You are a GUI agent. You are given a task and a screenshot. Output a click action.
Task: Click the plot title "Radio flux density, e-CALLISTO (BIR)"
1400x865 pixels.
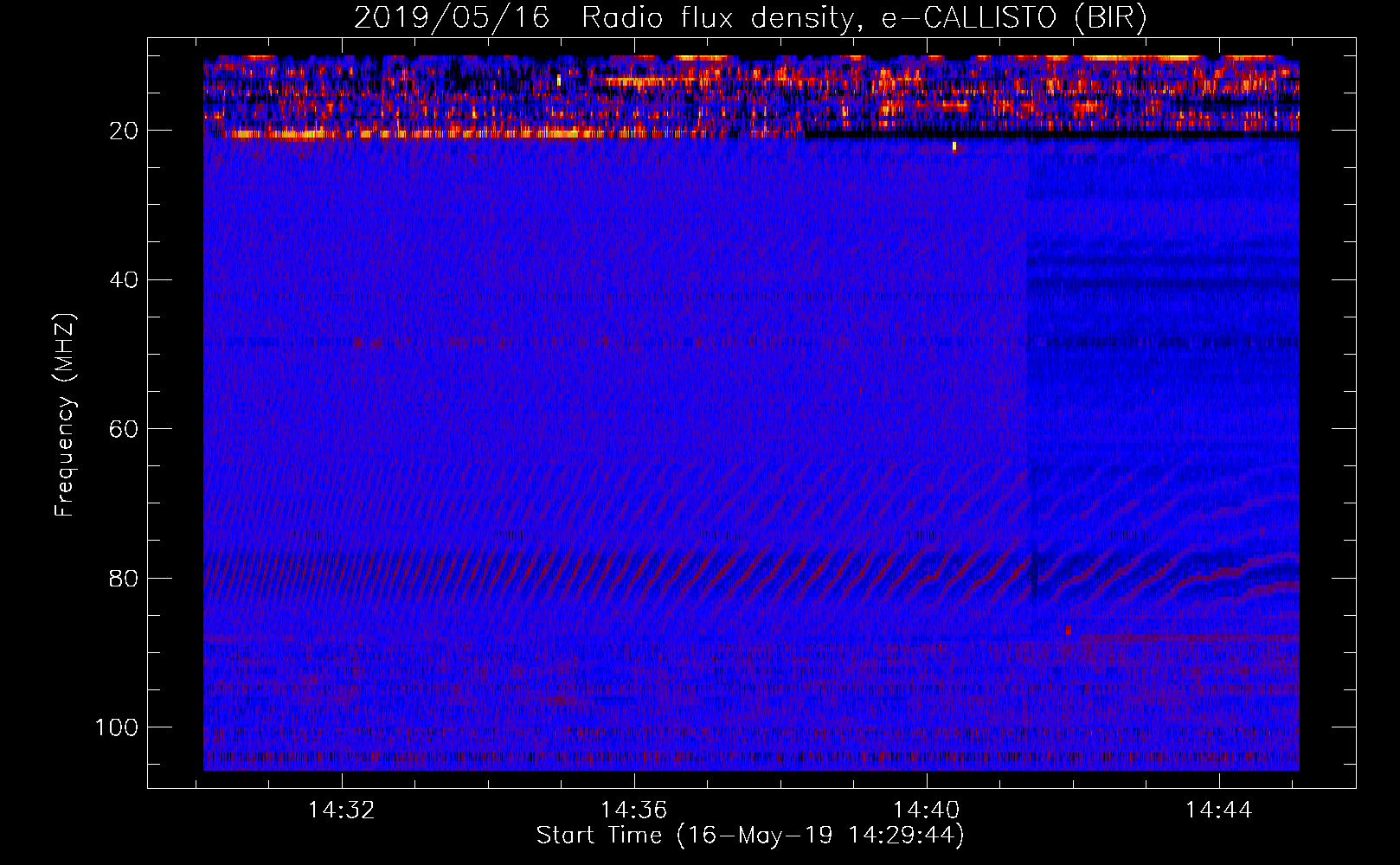coord(864,18)
